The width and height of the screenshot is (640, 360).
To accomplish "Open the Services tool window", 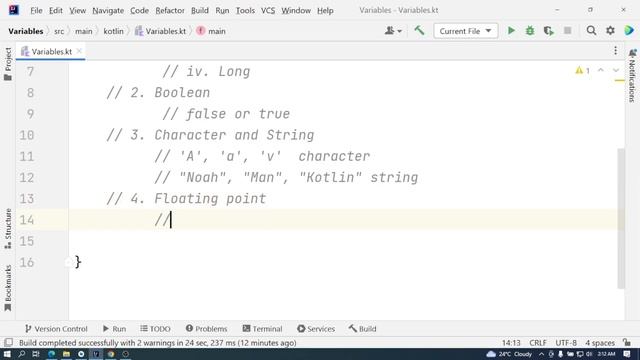I will click(x=316, y=329).
